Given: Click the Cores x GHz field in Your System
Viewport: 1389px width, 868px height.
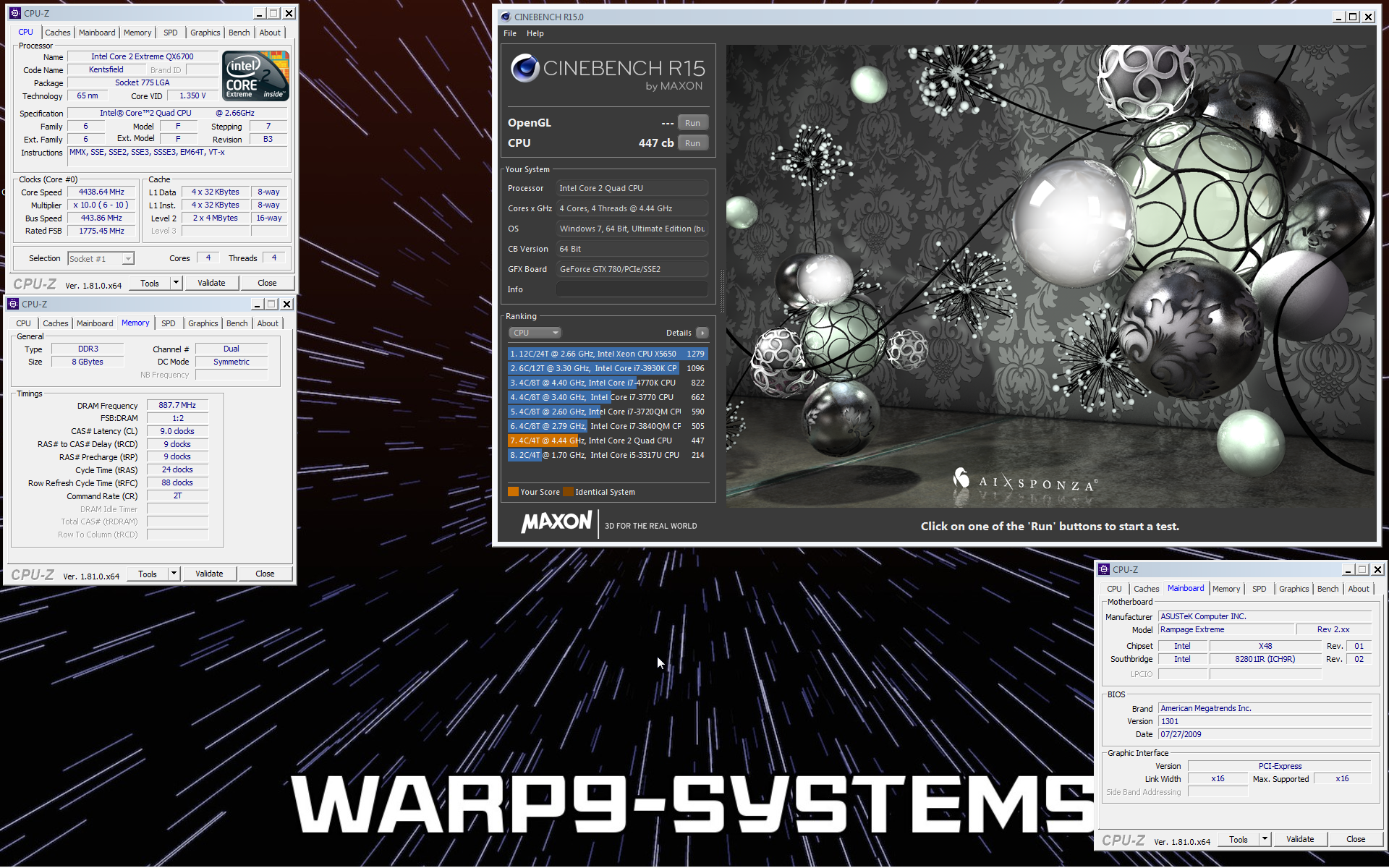Looking at the screenshot, I should 632,208.
